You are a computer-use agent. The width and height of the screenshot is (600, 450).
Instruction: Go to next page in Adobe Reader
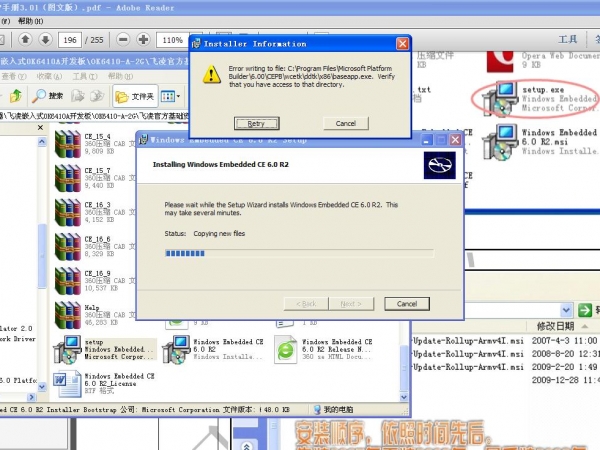click(43, 40)
